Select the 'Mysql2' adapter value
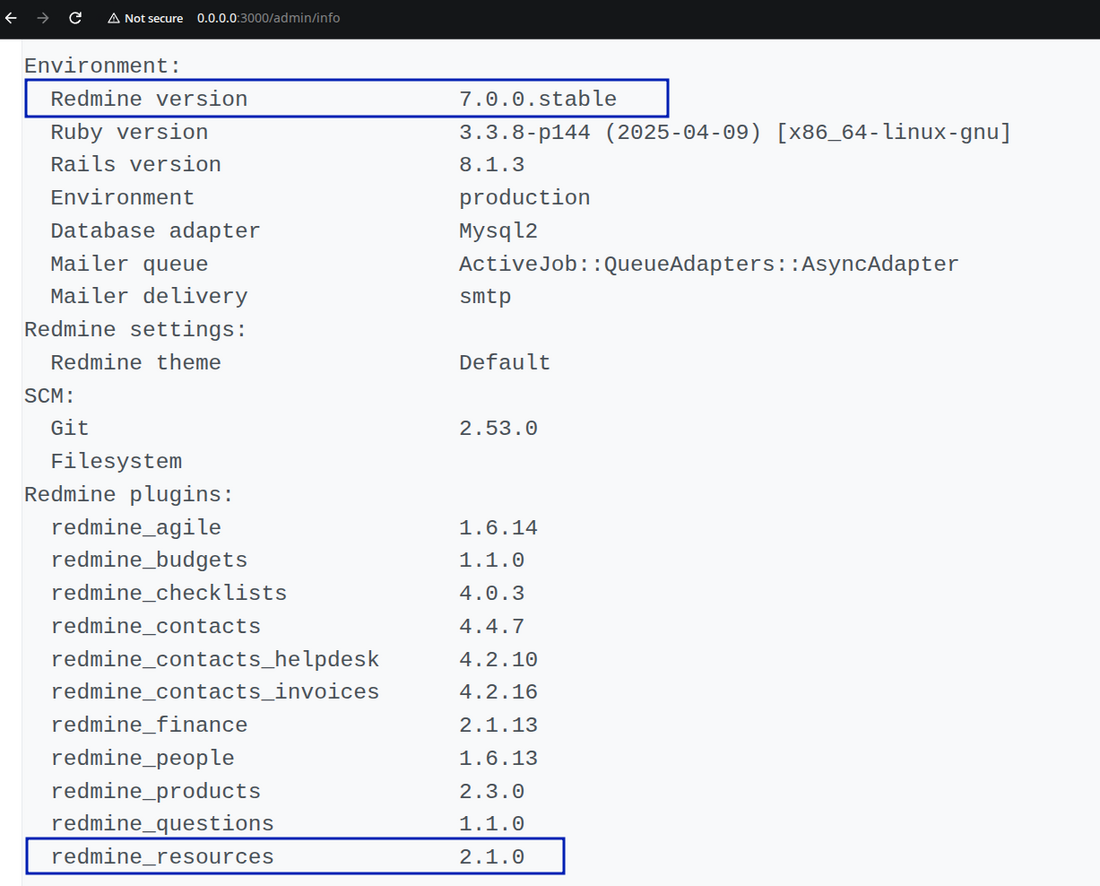The image size is (1100, 886). pos(498,231)
